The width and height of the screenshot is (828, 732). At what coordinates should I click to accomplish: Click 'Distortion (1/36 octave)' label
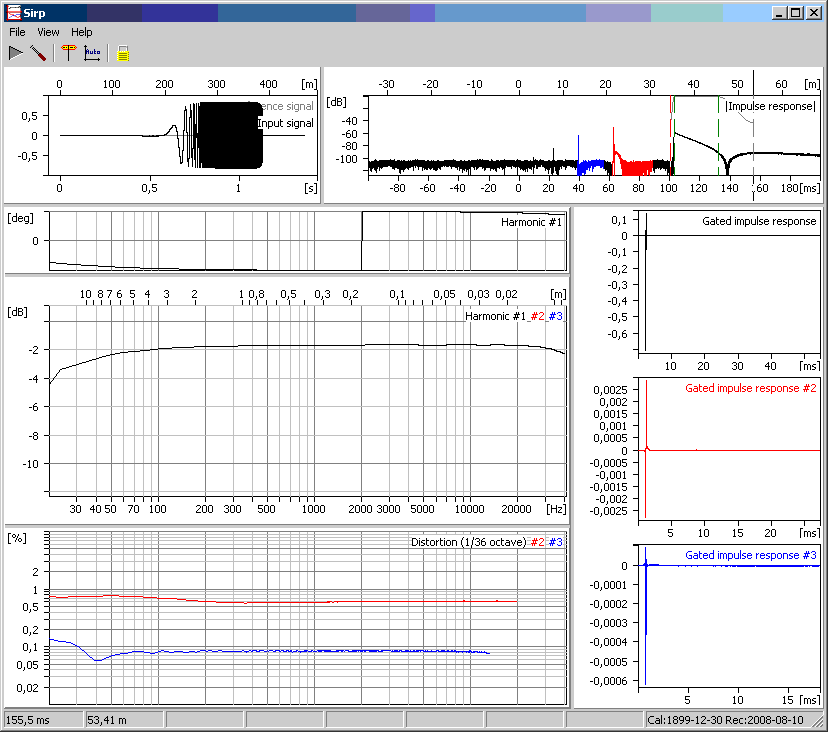468,542
